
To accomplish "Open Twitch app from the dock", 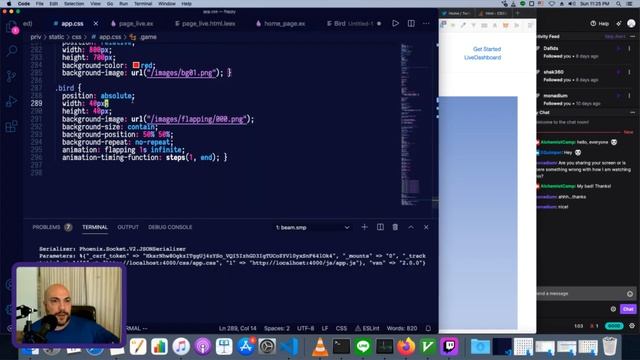I will pos(449,347).
